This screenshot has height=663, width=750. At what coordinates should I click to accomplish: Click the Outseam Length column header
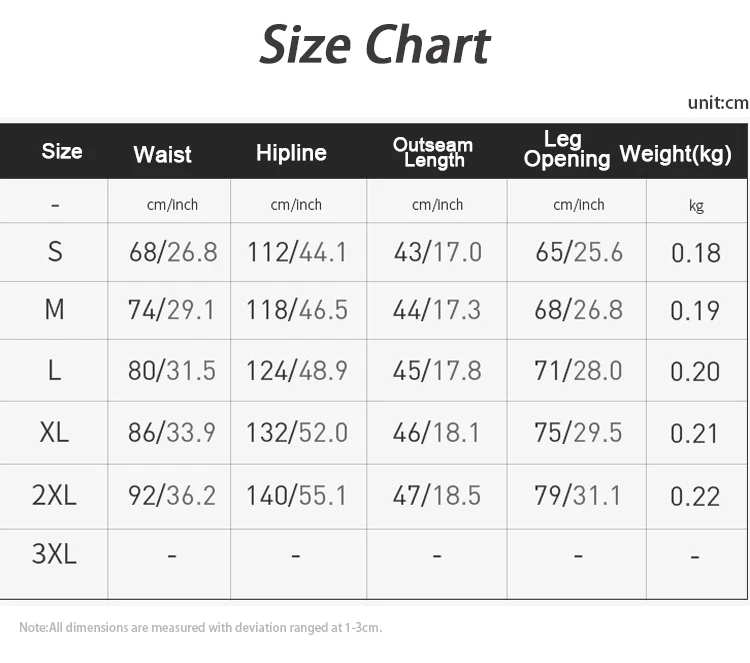click(433, 152)
